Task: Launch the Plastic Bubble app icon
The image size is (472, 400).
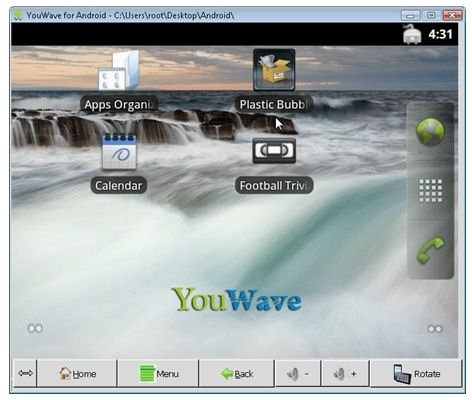Action: coord(274,70)
